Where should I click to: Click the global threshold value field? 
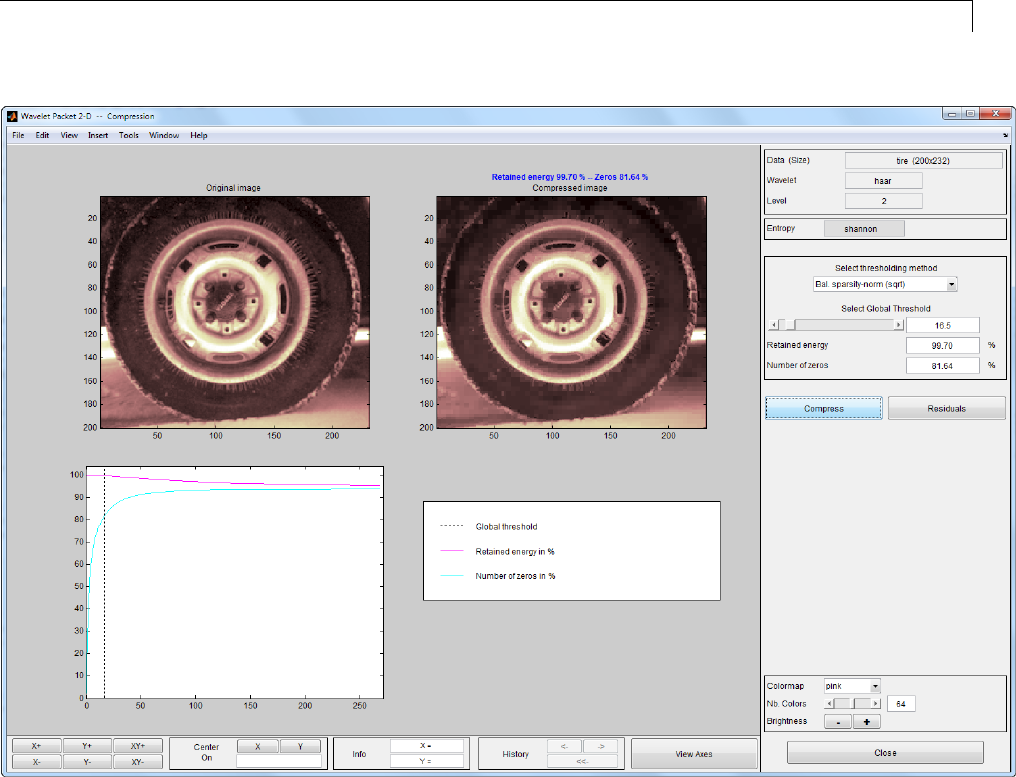[942, 324]
